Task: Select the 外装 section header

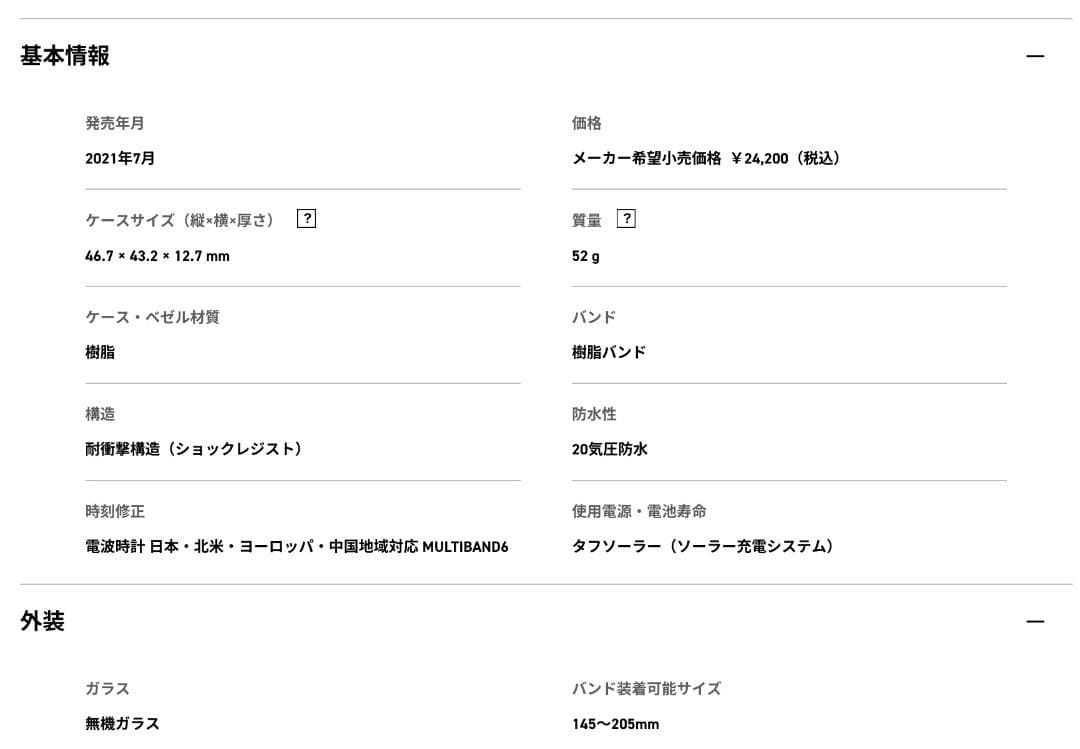Action: tap(39, 621)
